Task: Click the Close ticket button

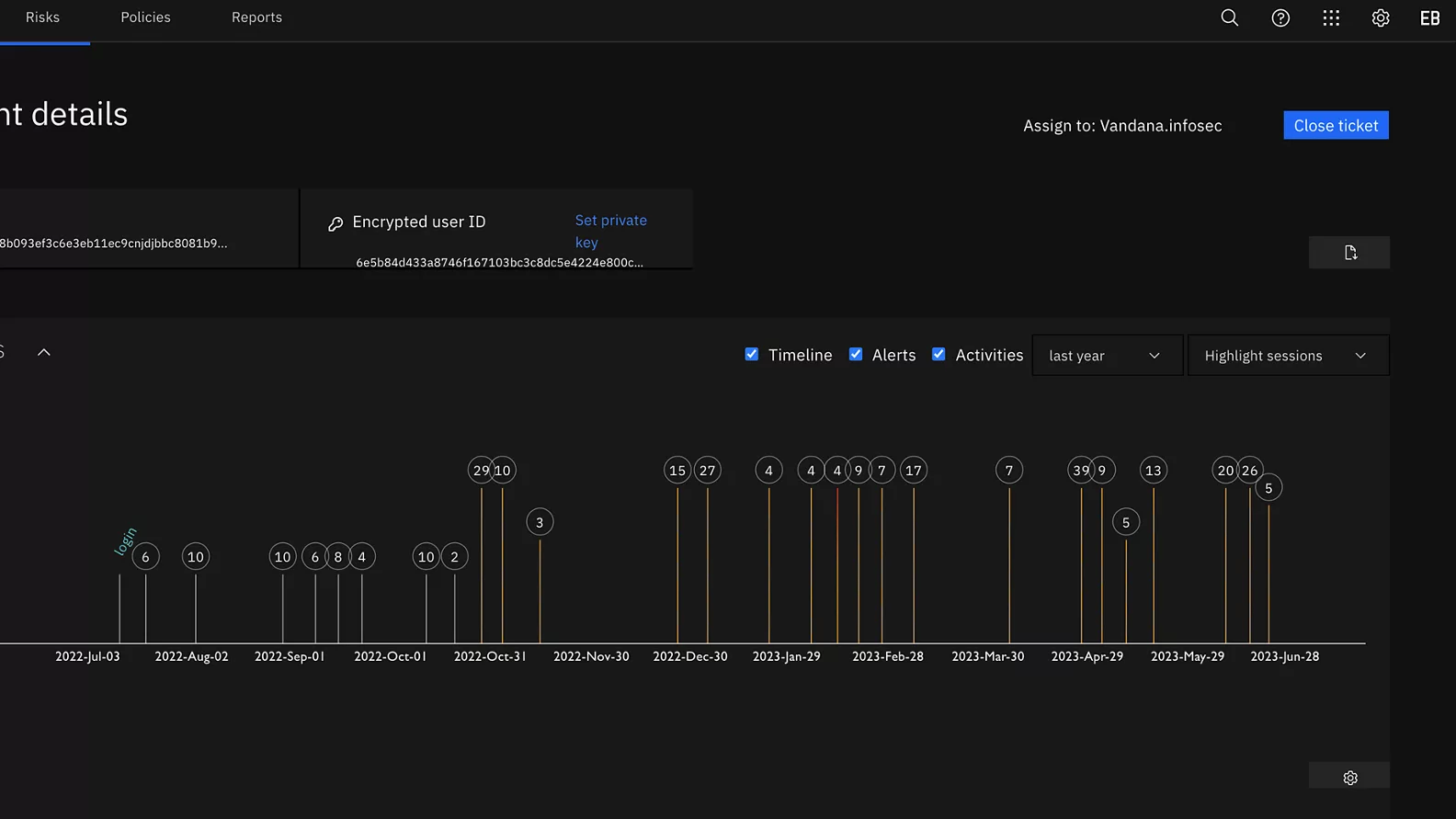Action: (x=1336, y=125)
